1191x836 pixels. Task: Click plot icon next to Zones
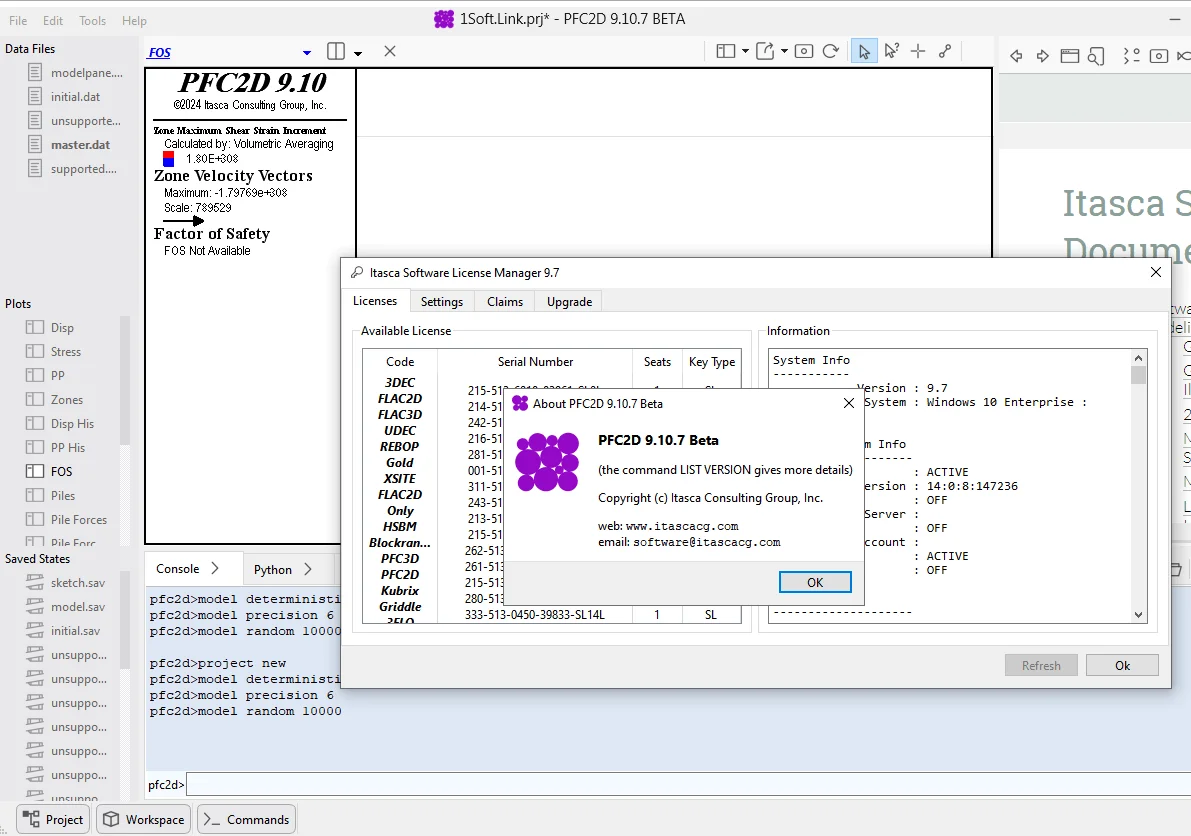click(35, 399)
